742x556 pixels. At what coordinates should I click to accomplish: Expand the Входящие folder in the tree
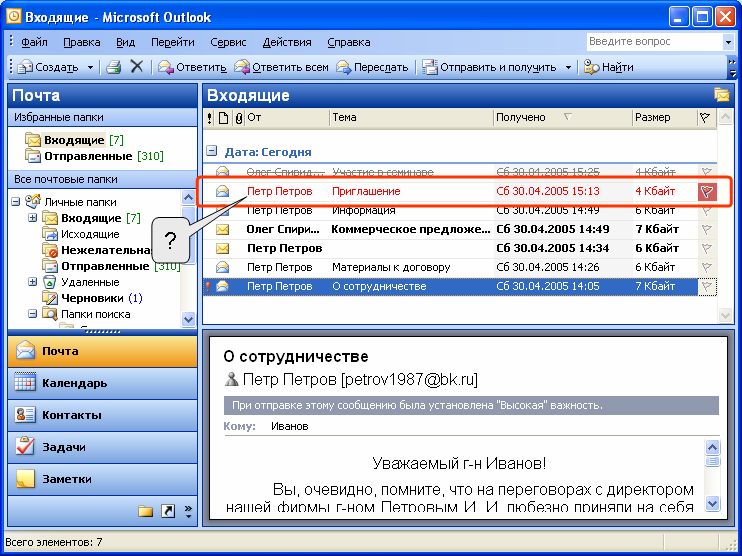tap(32, 218)
